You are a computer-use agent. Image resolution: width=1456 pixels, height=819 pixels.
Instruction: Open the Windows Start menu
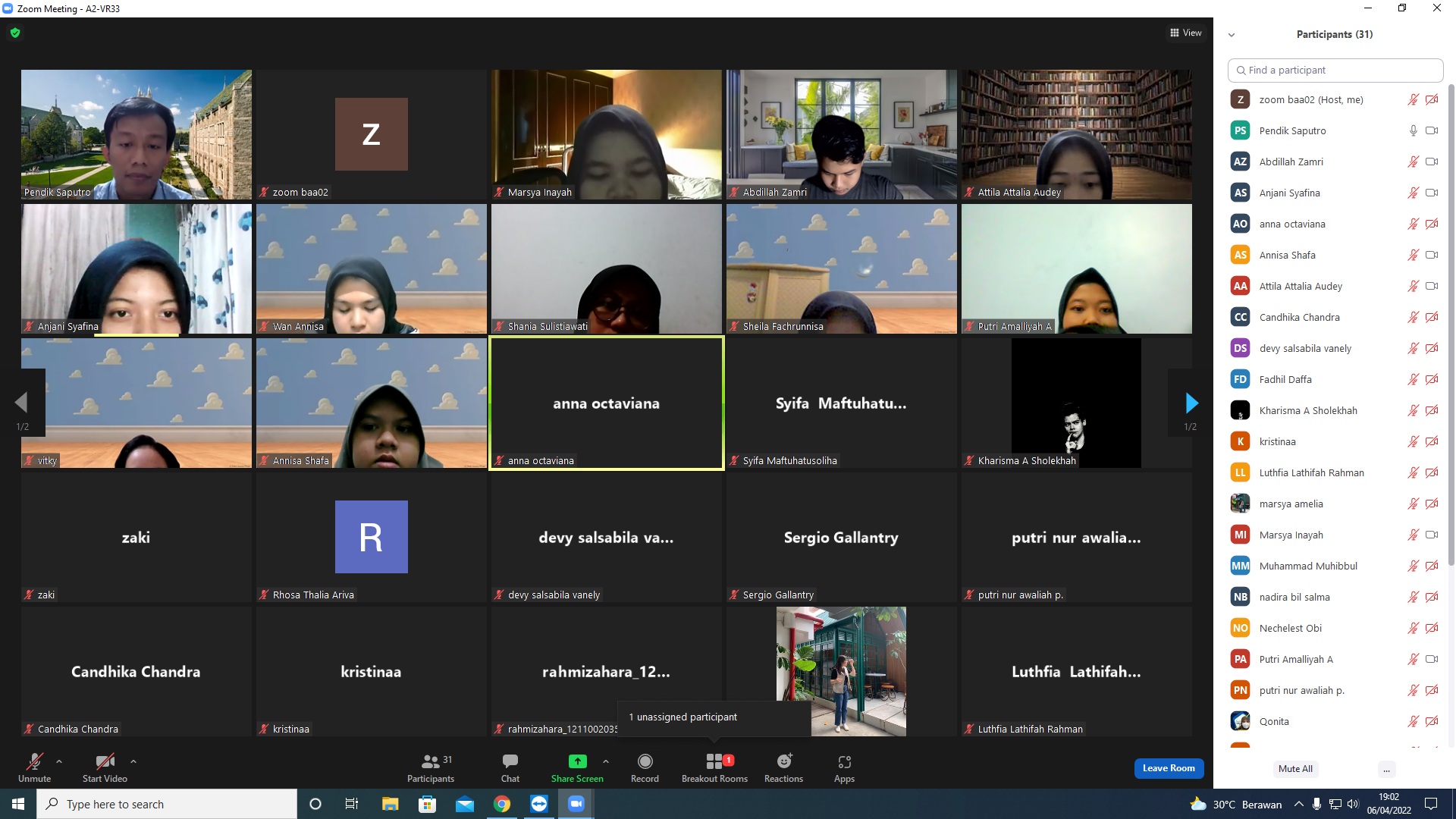point(18,804)
